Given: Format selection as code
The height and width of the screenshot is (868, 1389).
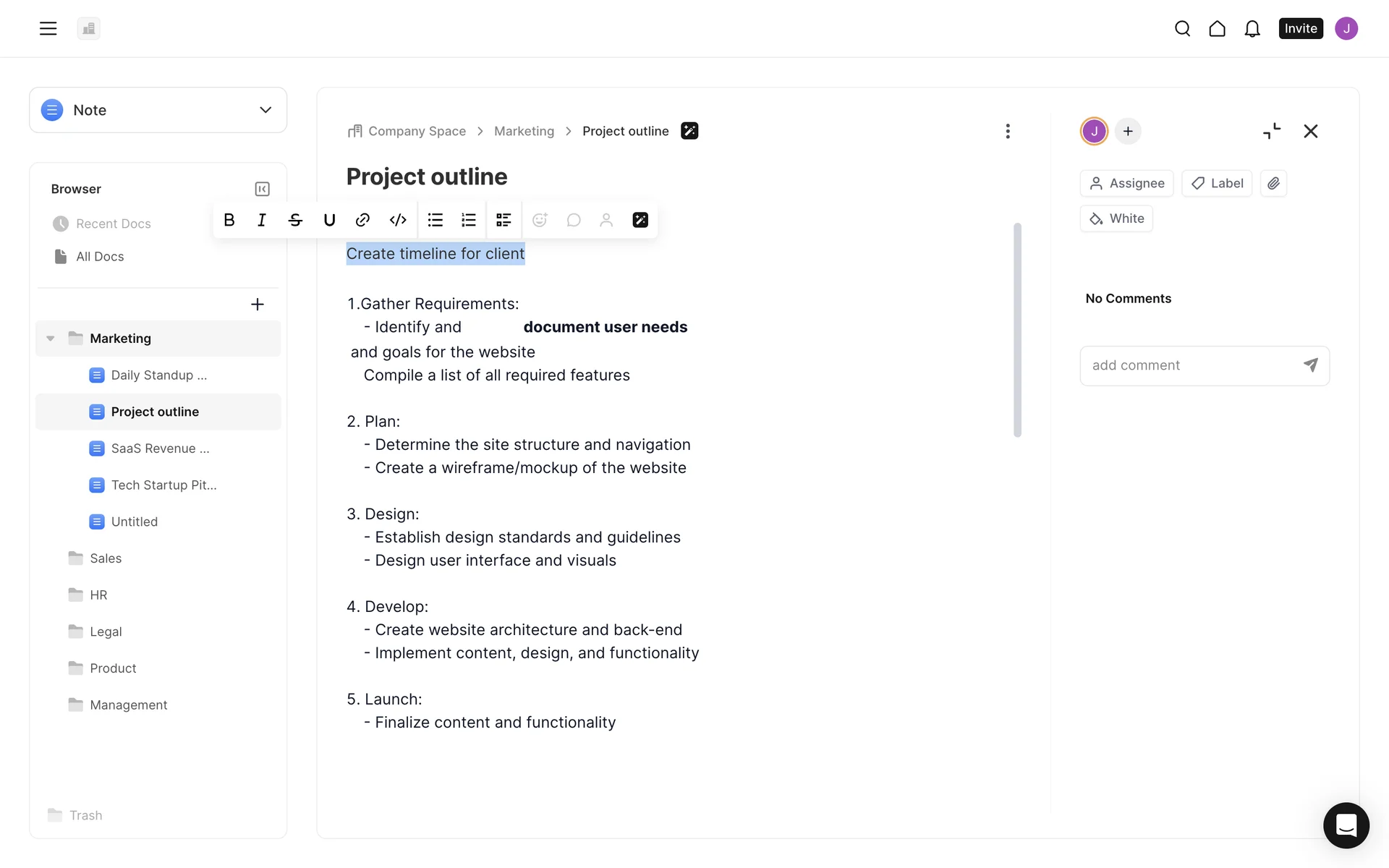Looking at the screenshot, I should pyautogui.click(x=398, y=220).
